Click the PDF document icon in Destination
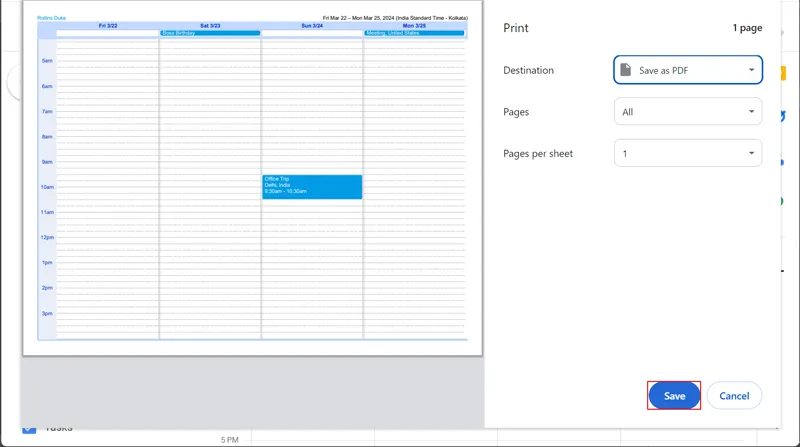 pyautogui.click(x=626, y=70)
